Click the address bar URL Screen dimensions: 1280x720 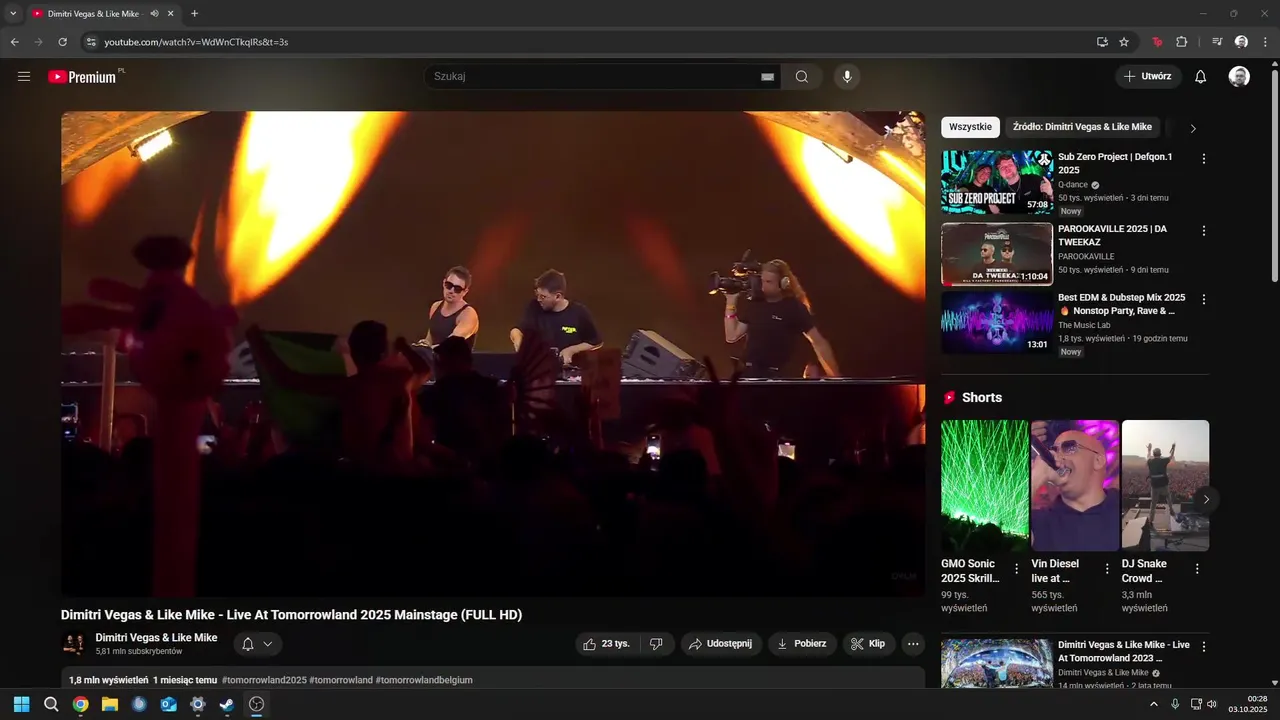pos(196,42)
